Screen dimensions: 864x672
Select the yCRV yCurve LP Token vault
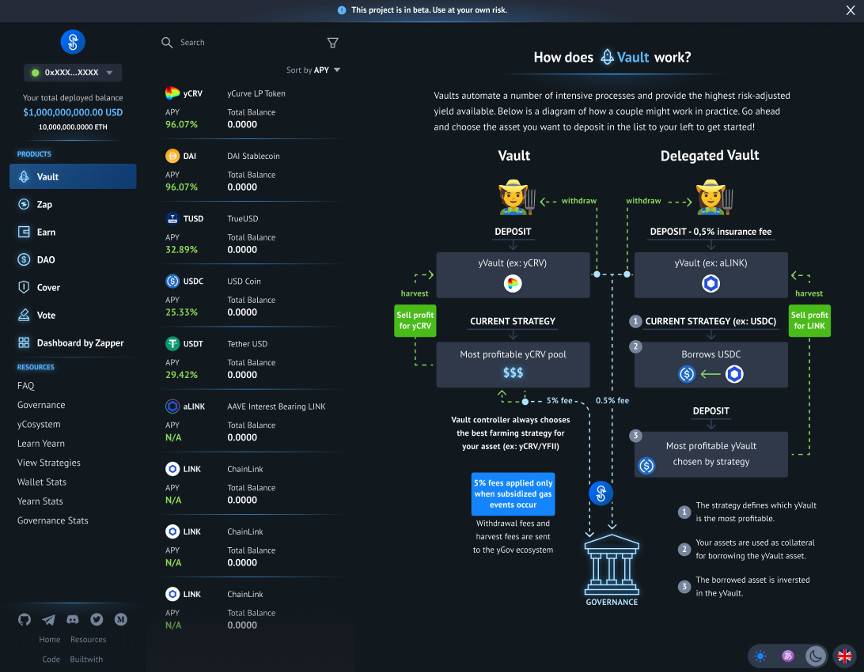[250, 108]
